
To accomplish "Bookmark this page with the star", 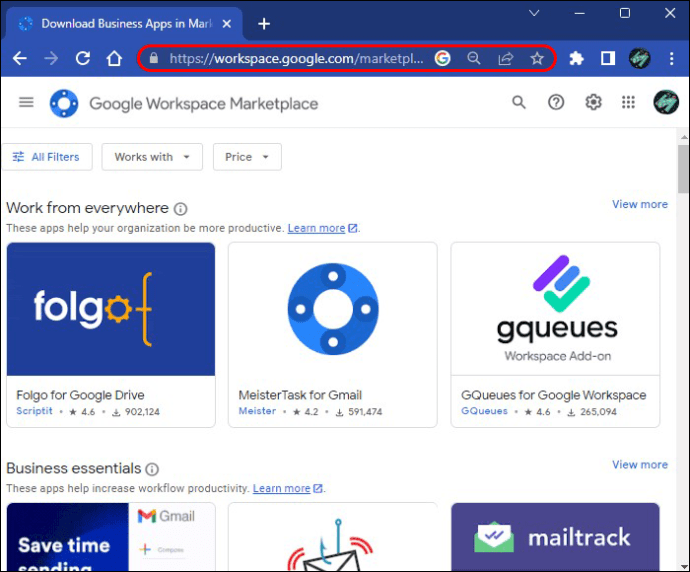I will (537, 58).
